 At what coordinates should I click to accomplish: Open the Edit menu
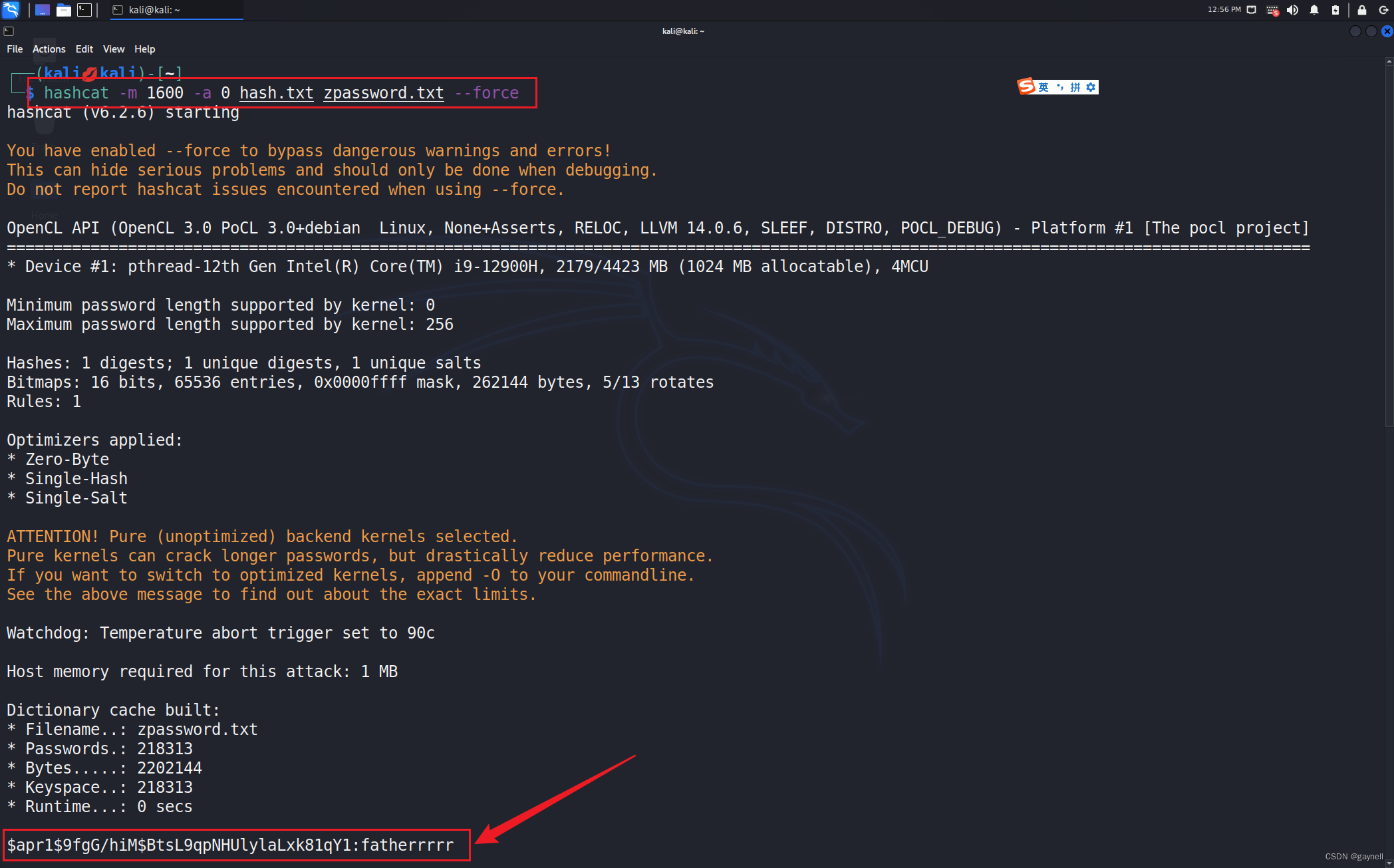coord(84,49)
